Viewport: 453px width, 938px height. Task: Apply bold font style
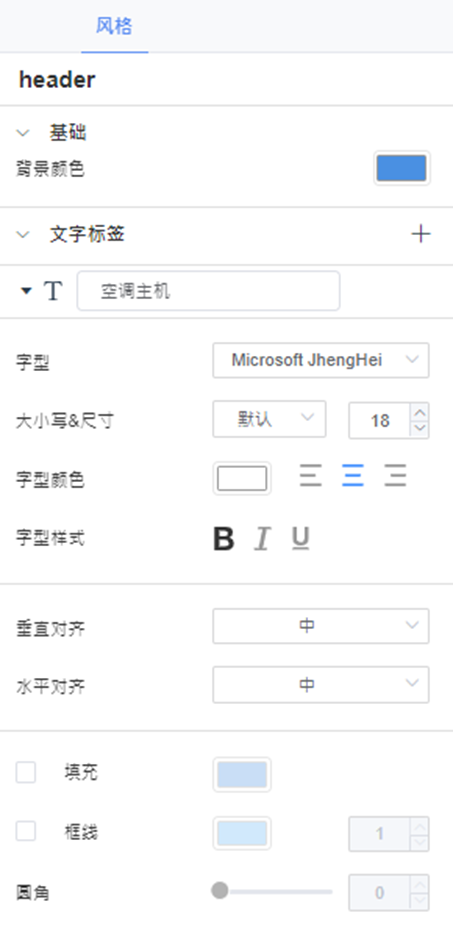click(224, 539)
